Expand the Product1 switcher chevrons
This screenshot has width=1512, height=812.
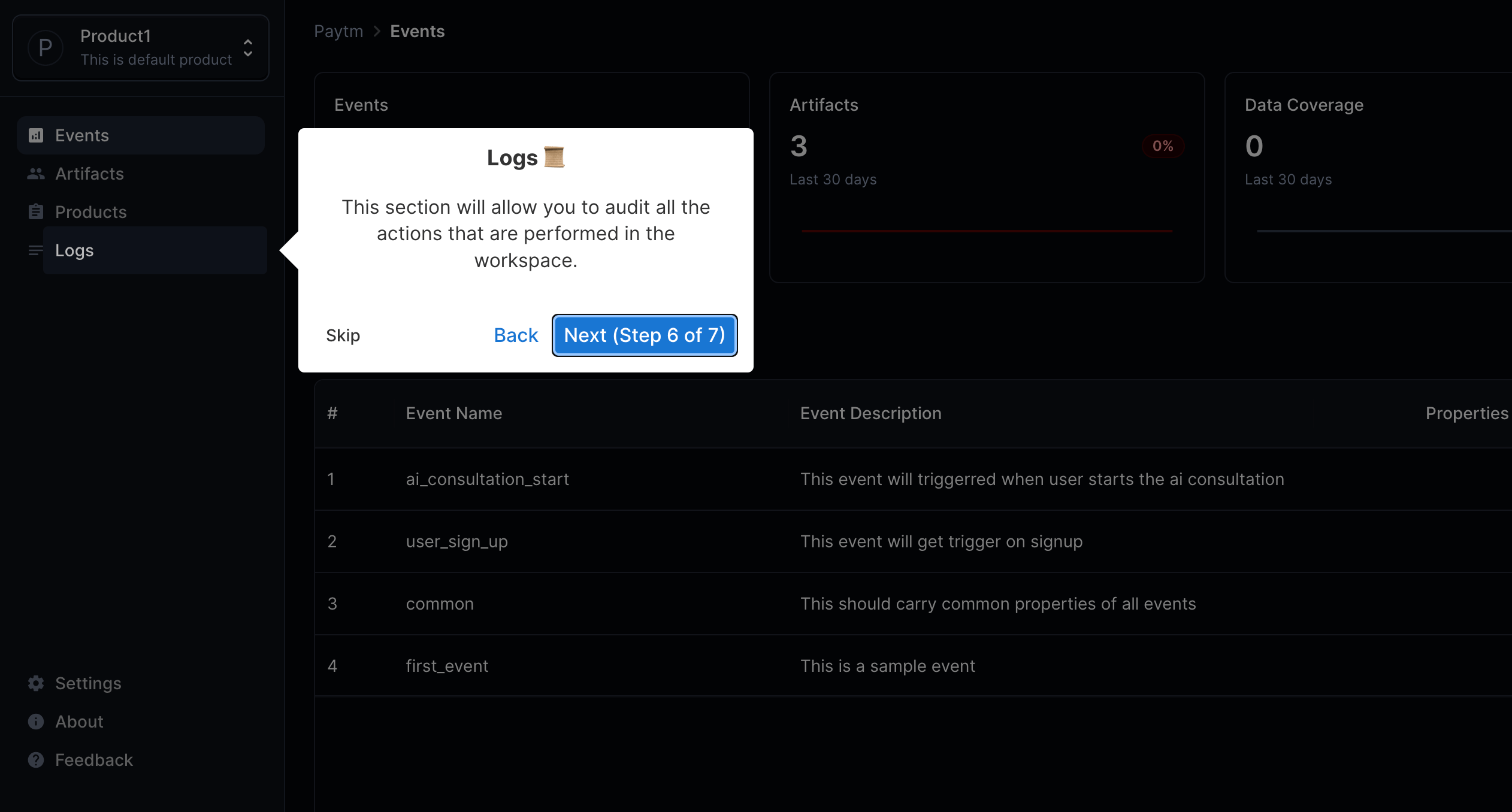coord(248,48)
